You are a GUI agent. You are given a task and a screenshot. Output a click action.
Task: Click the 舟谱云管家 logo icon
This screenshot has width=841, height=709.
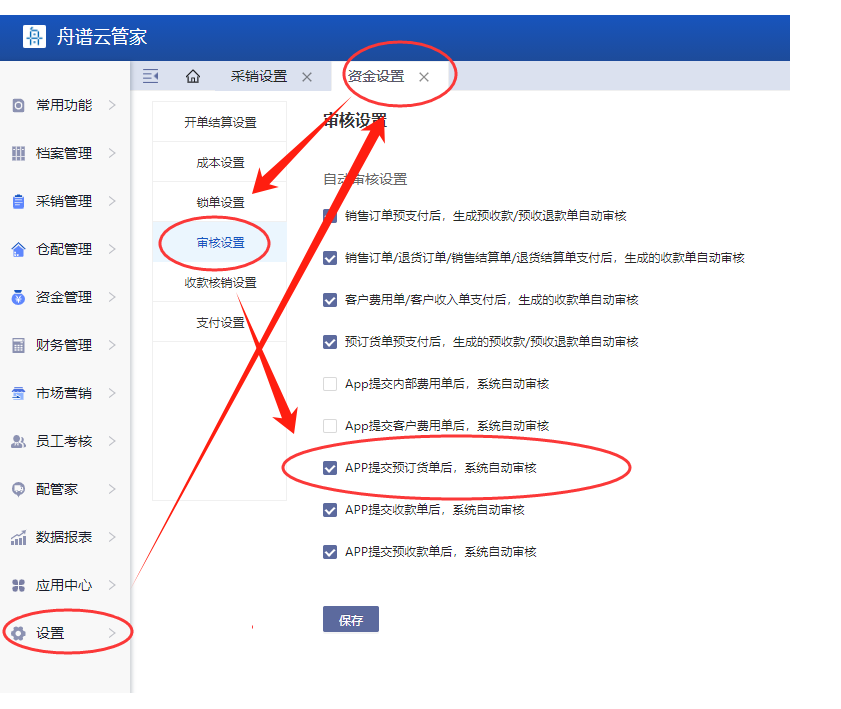tap(35, 37)
